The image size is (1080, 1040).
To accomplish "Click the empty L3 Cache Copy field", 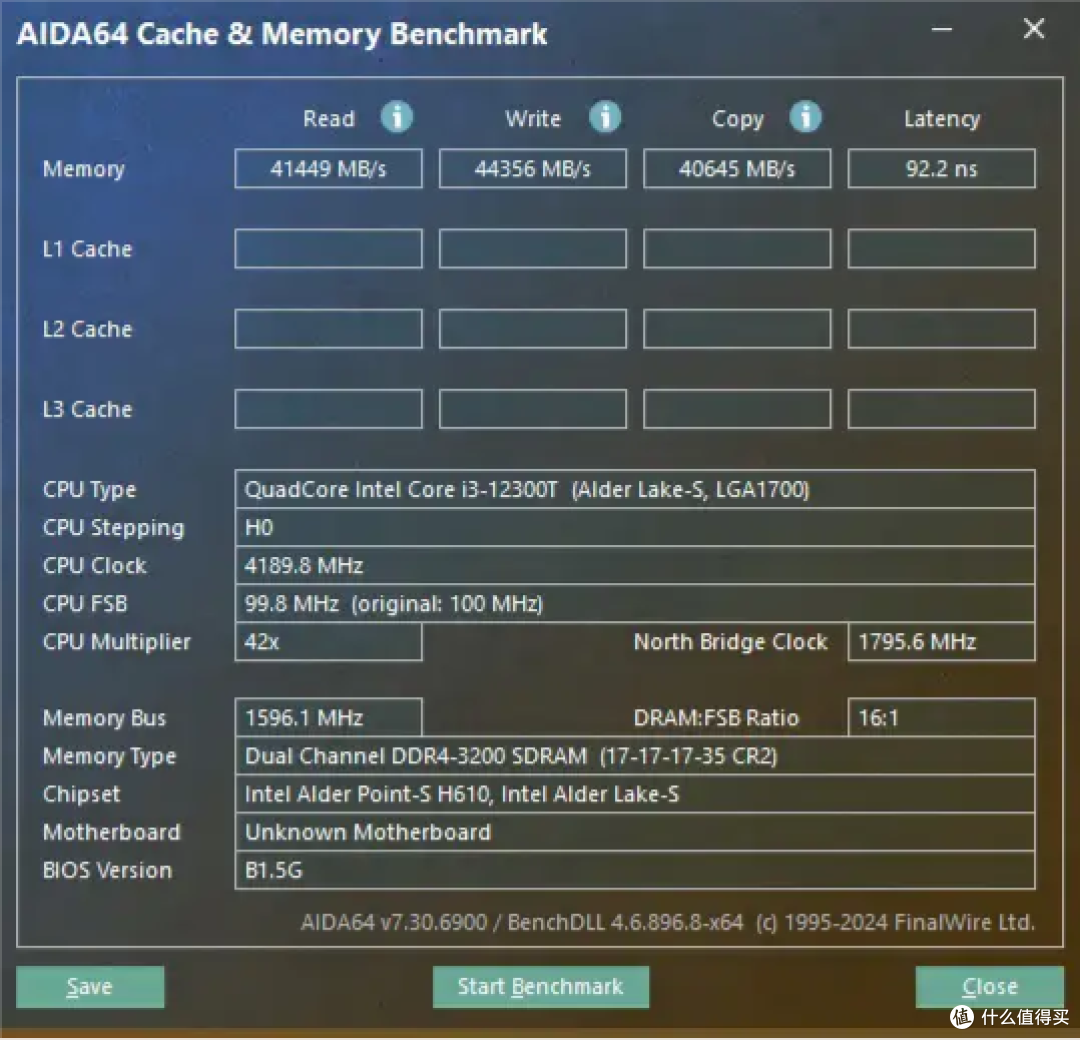I will pos(737,409).
